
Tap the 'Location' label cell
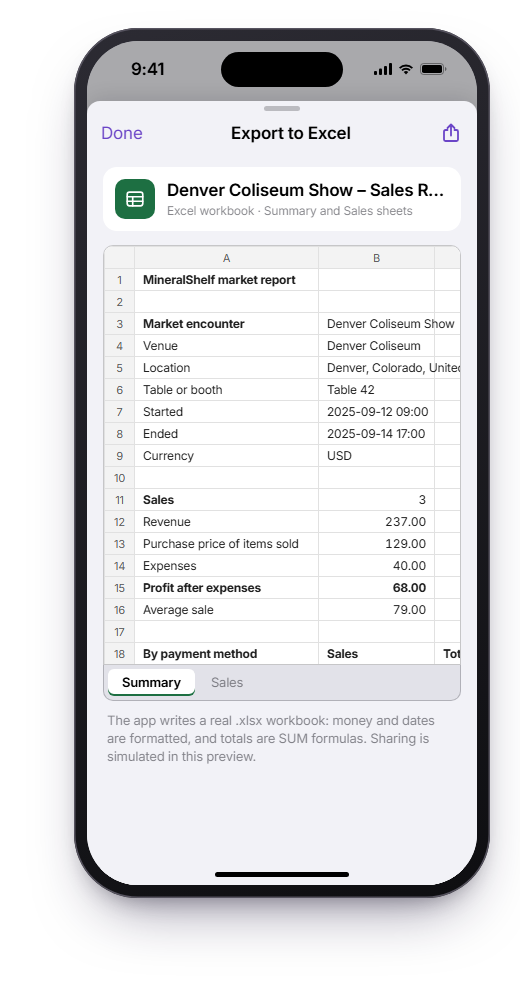227,368
